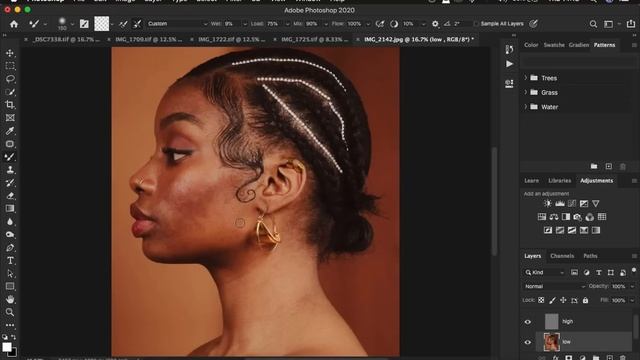Toggle Lock all padlock icon
This screenshot has width=640, height=360.
tap(585, 300)
